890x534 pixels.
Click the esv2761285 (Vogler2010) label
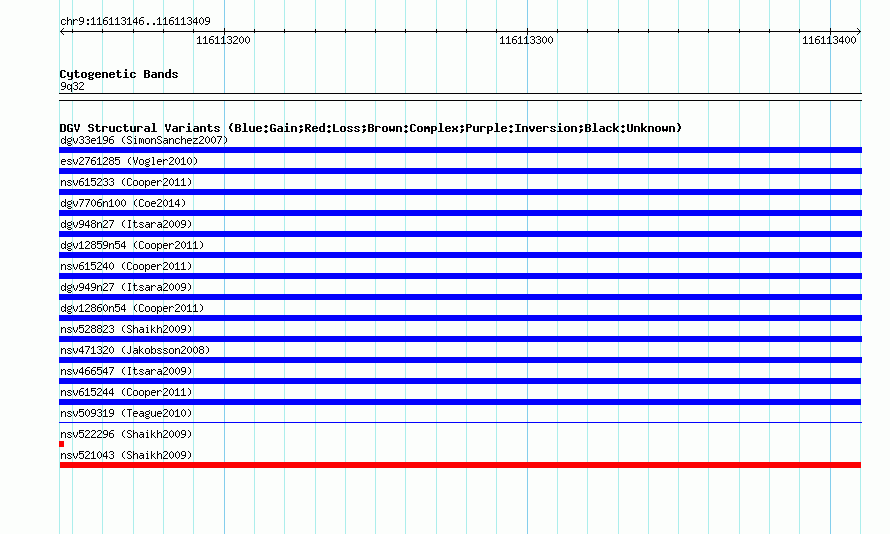coord(129,161)
